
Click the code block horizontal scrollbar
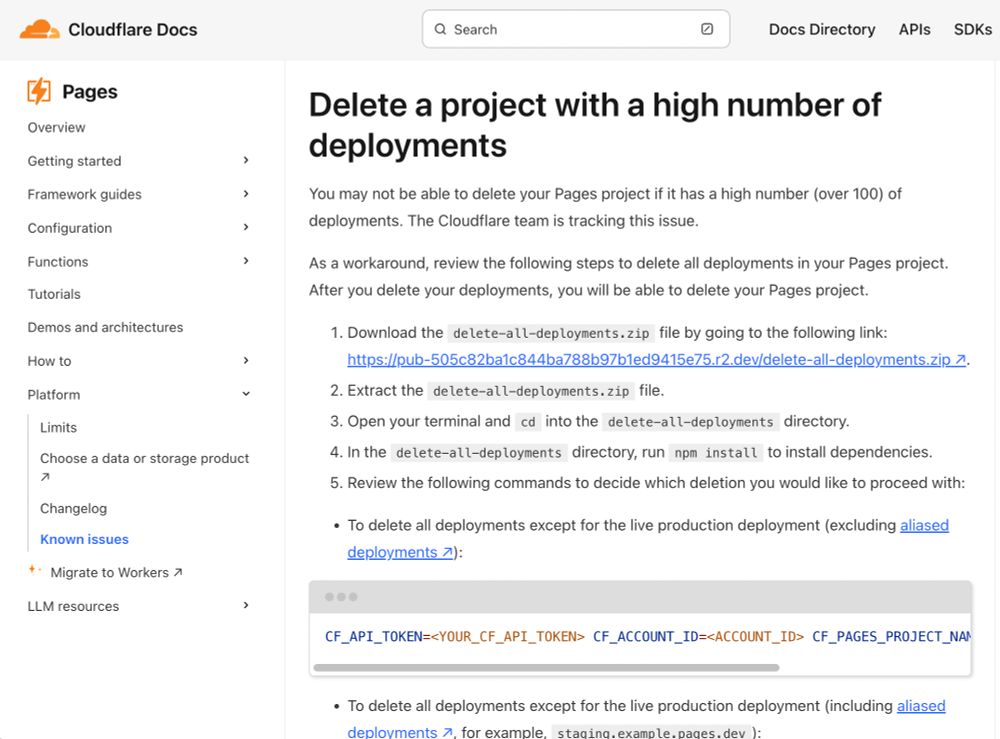[x=546, y=668]
